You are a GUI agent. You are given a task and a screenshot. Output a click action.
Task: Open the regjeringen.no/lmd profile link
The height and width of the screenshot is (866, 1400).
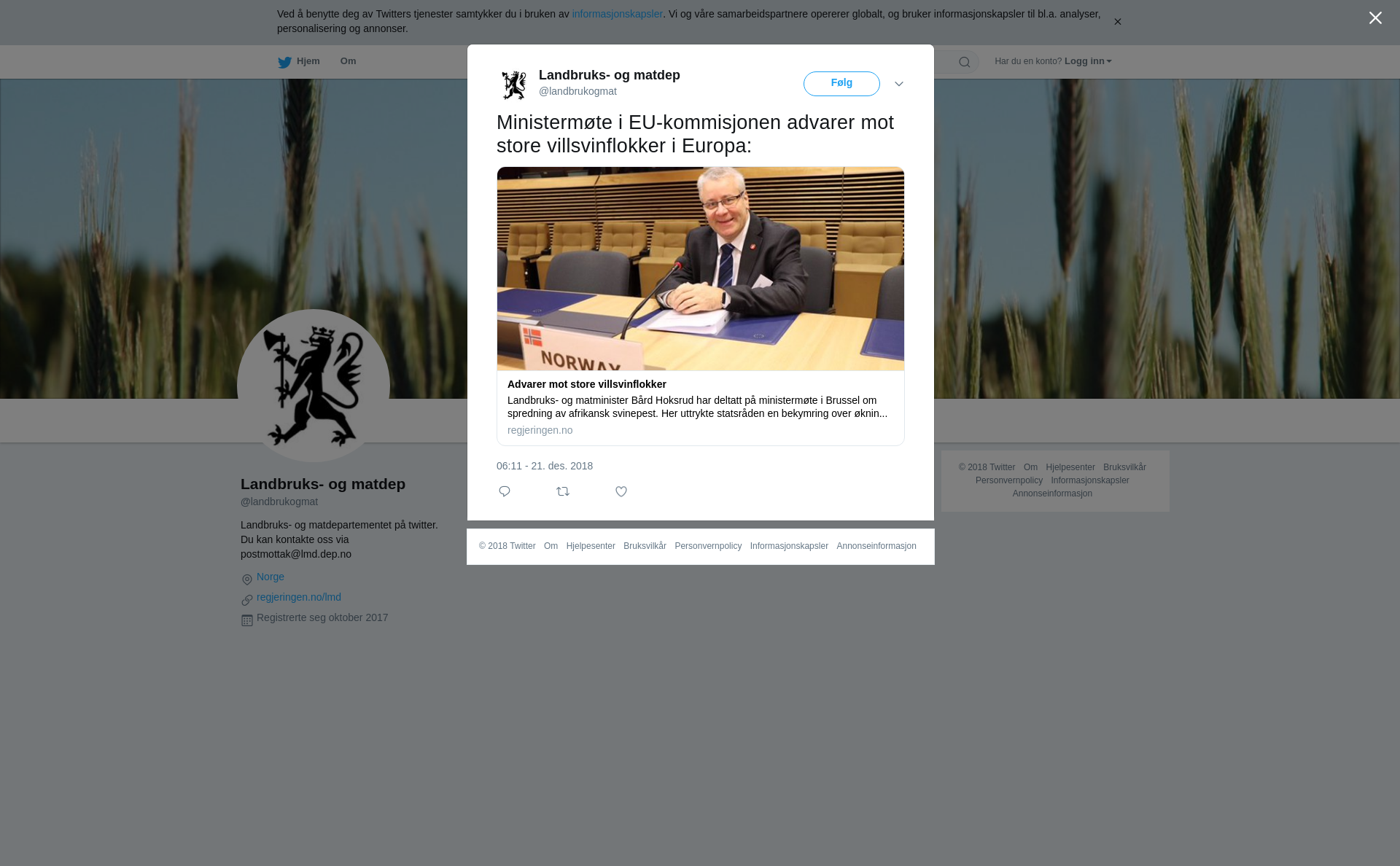click(x=299, y=597)
